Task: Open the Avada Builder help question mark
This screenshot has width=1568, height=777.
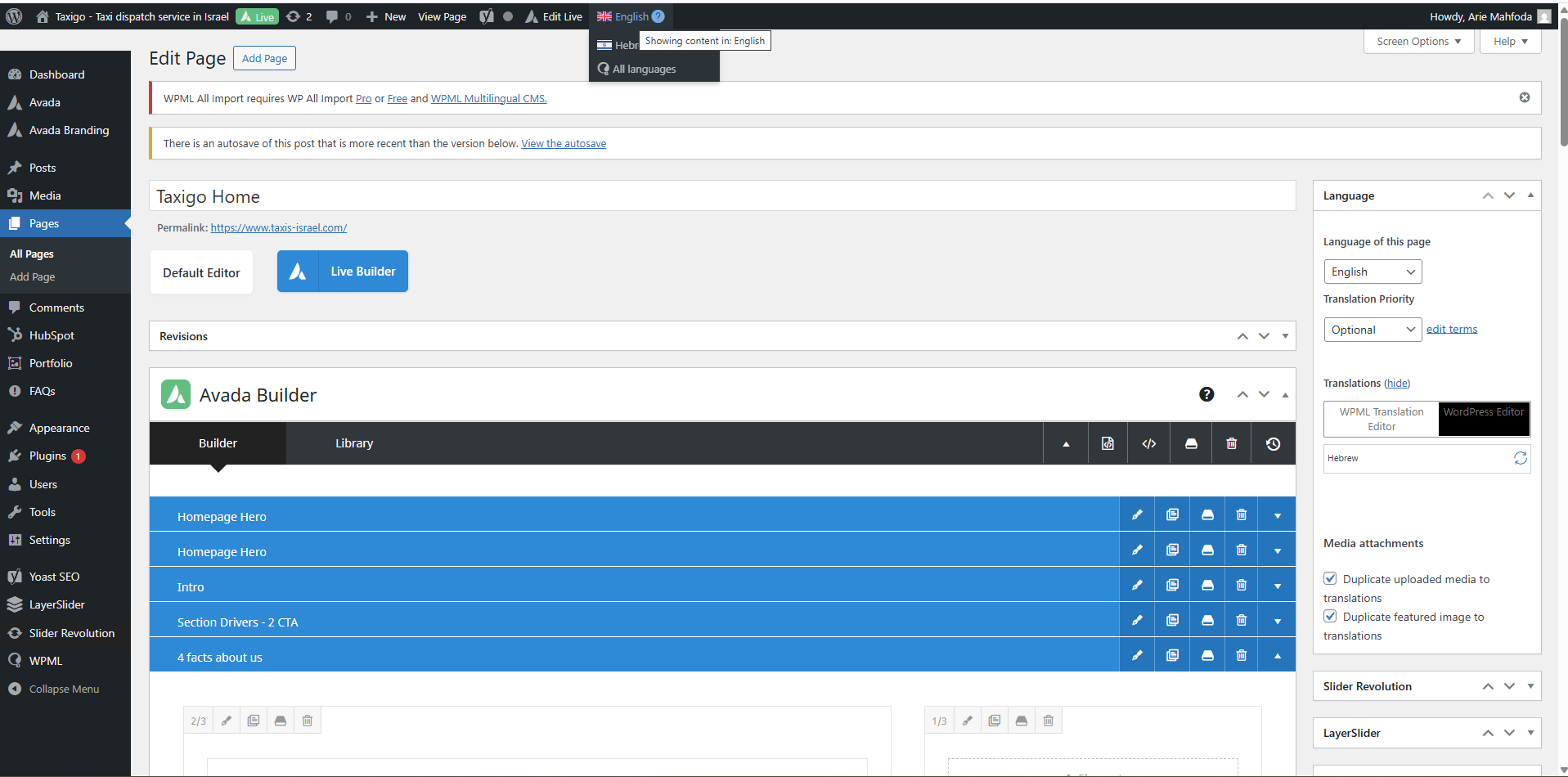Action: coord(1206,394)
